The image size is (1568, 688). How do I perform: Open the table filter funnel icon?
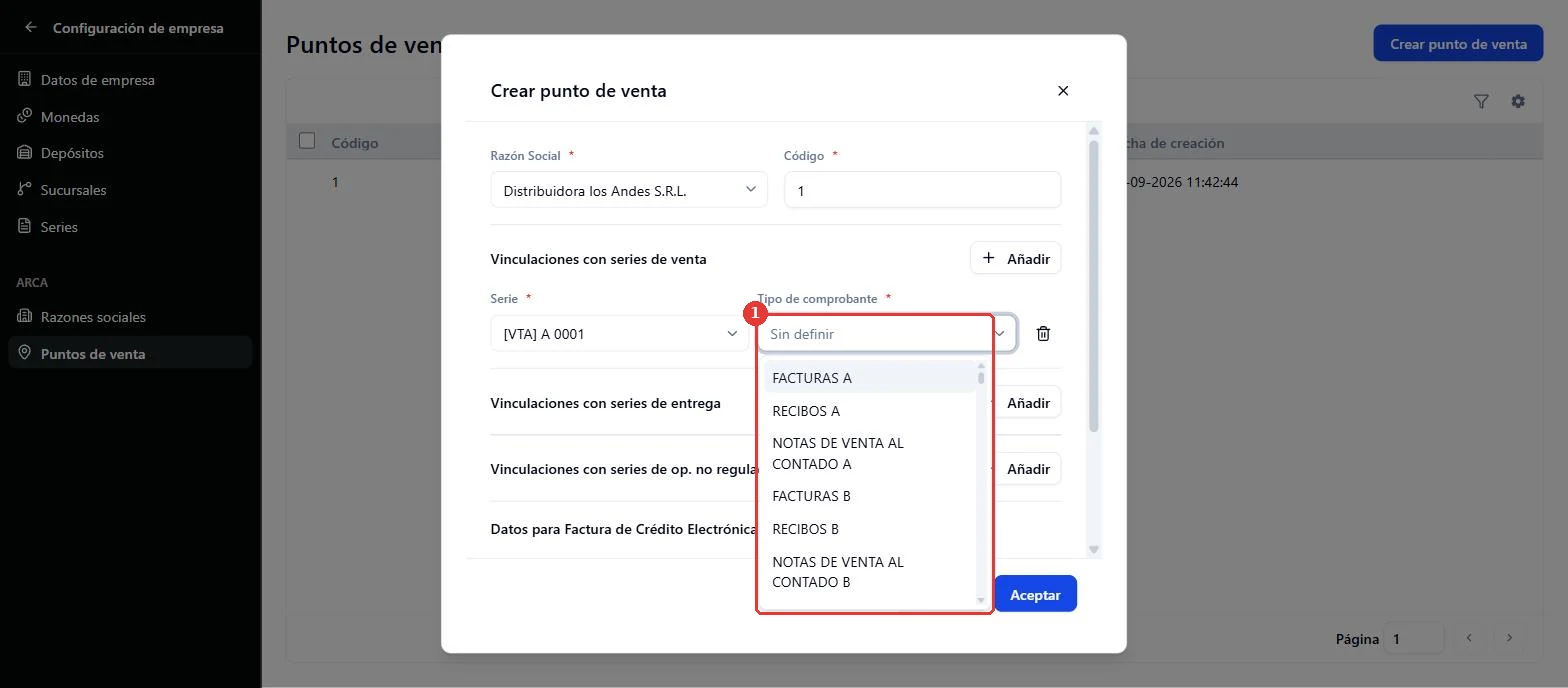tap(1481, 101)
